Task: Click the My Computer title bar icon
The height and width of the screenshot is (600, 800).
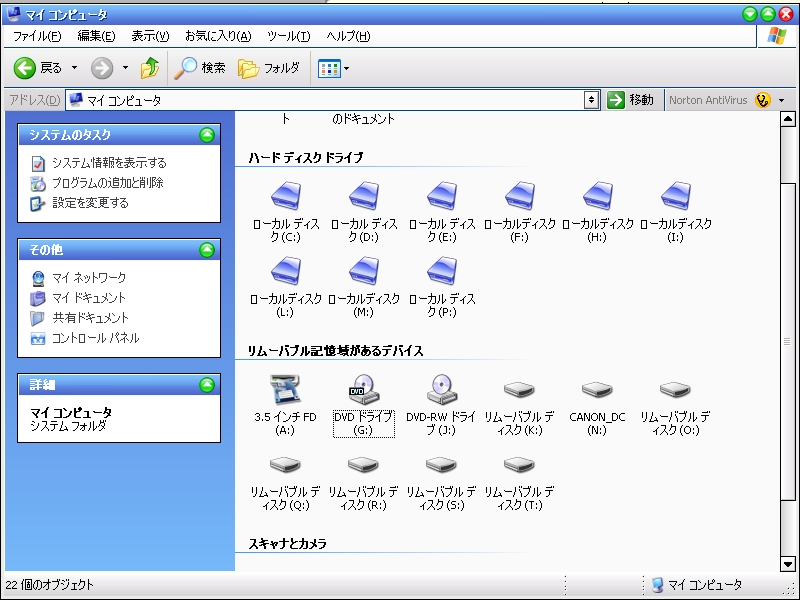Action: point(14,14)
